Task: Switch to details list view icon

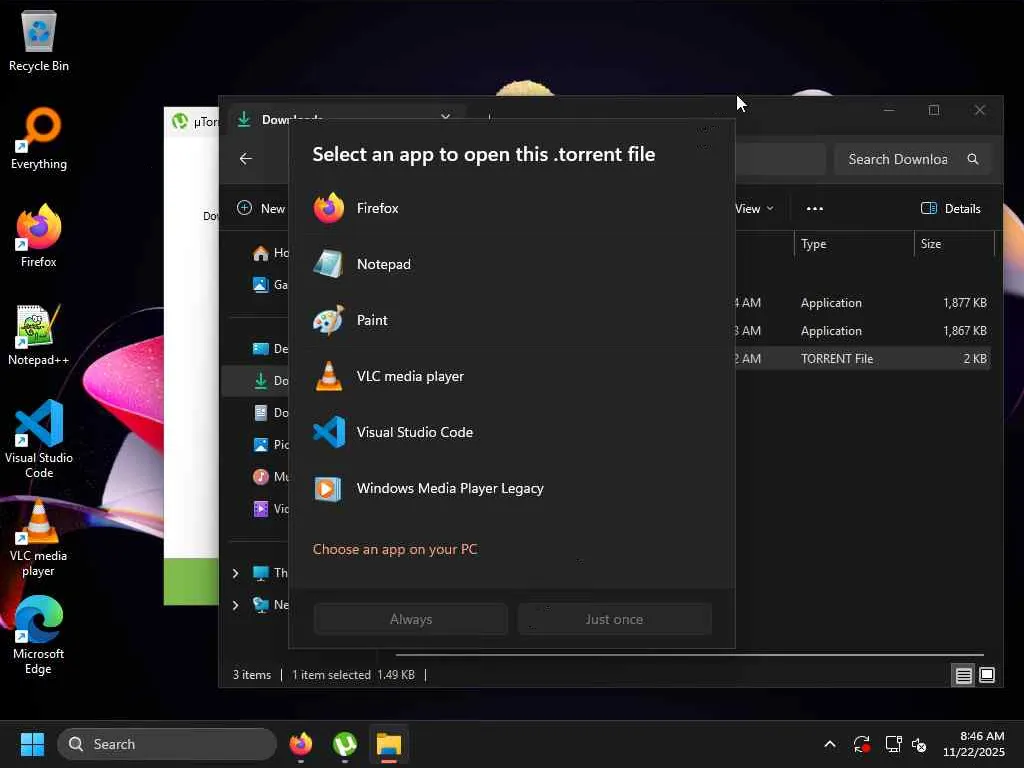Action: [963, 675]
